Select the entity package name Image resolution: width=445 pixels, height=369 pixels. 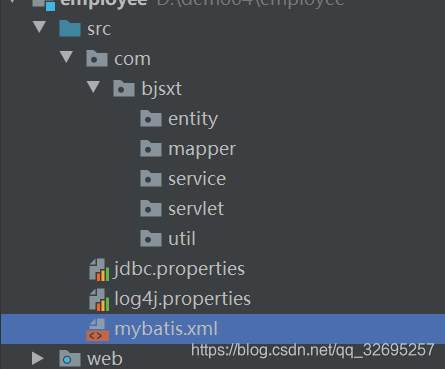[x=193, y=119]
